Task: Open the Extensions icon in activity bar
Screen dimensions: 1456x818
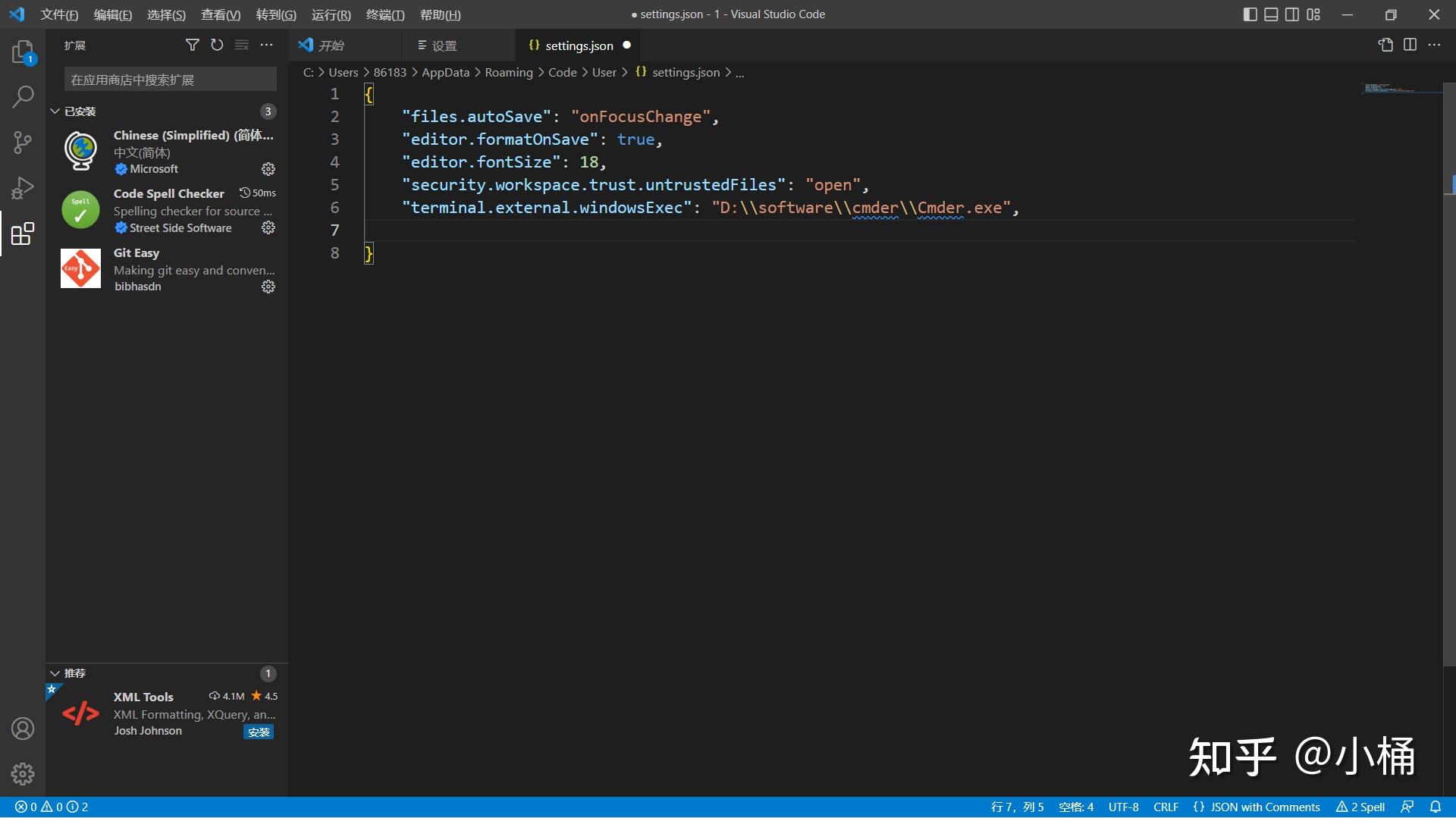Action: point(22,233)
